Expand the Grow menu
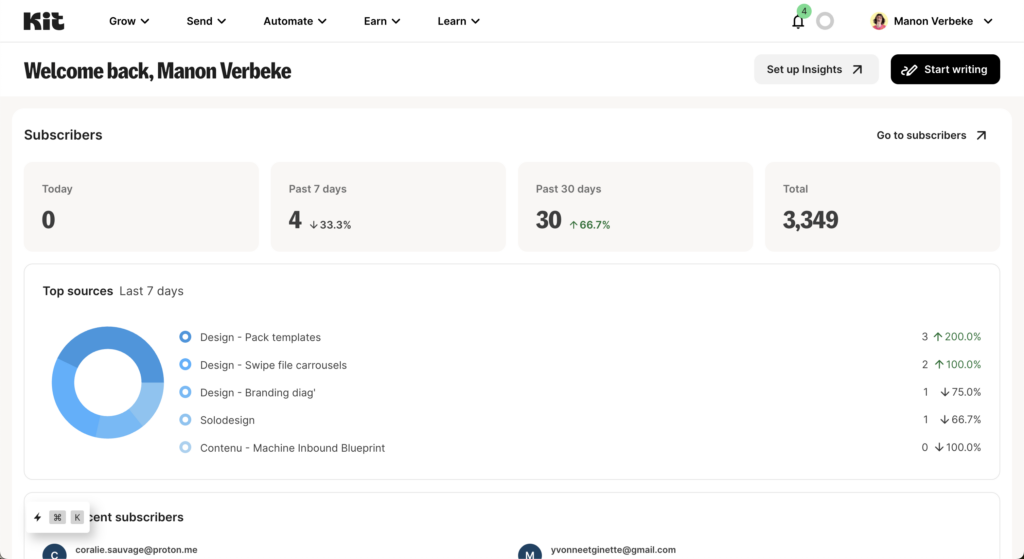 [129, 21]
